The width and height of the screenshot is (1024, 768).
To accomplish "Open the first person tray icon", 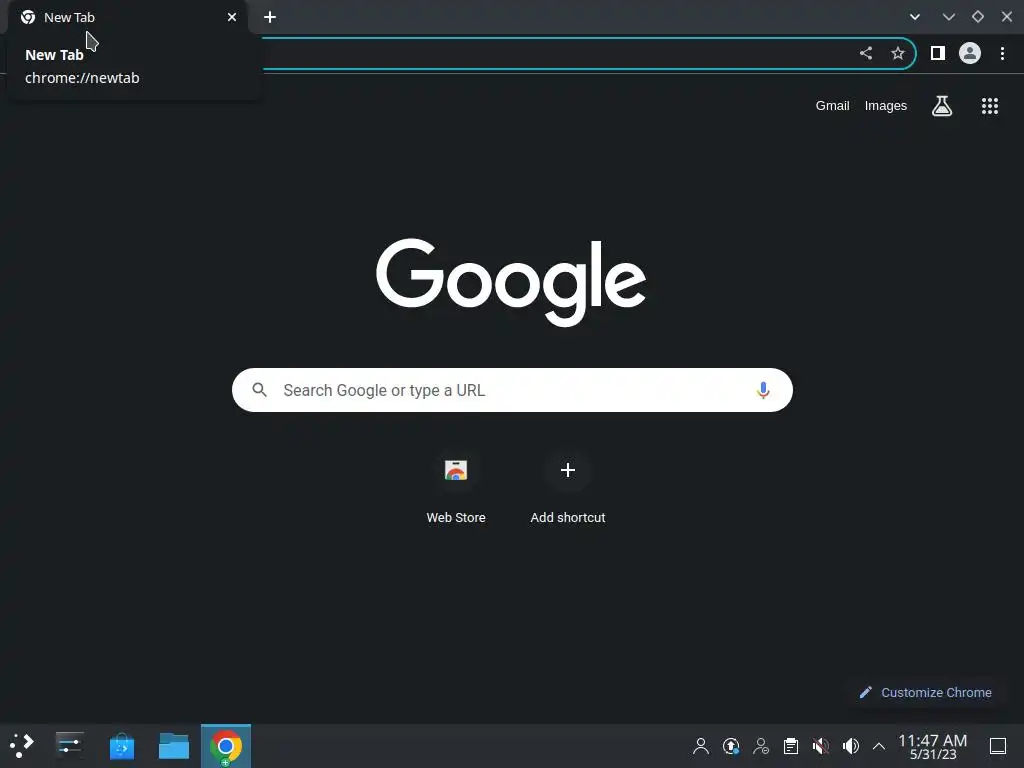I will point(701,746).
